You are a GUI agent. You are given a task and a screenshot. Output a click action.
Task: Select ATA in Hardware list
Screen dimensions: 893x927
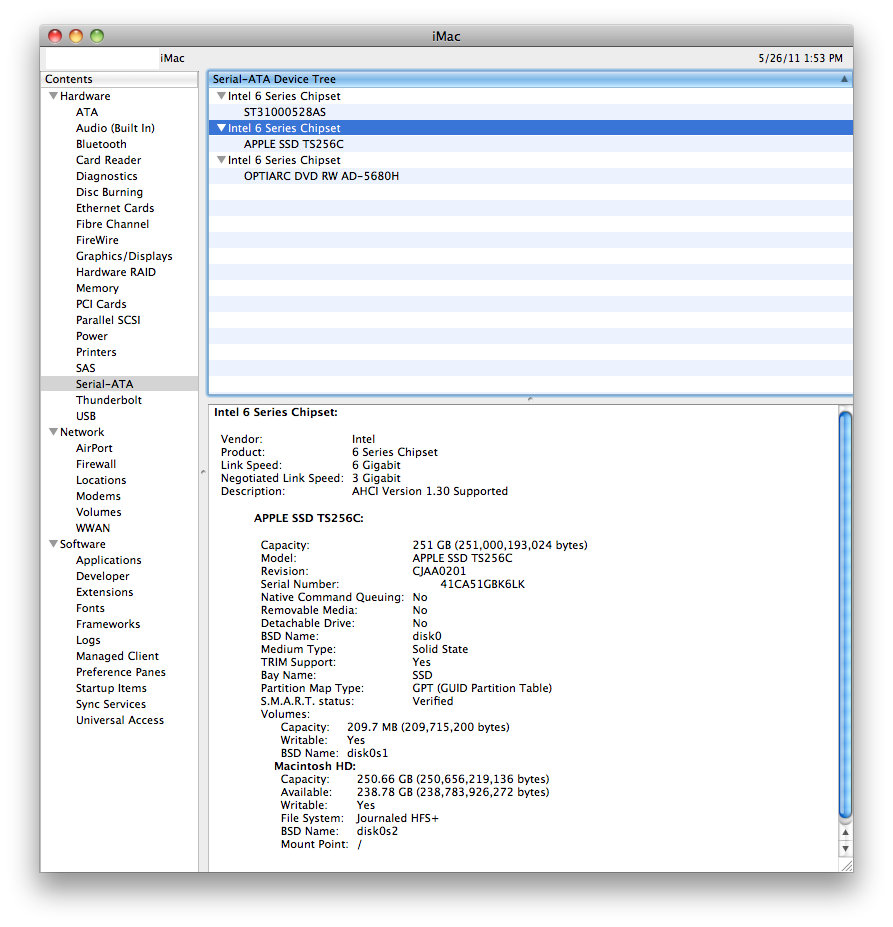pyautogui.click(x=87, y=112)
